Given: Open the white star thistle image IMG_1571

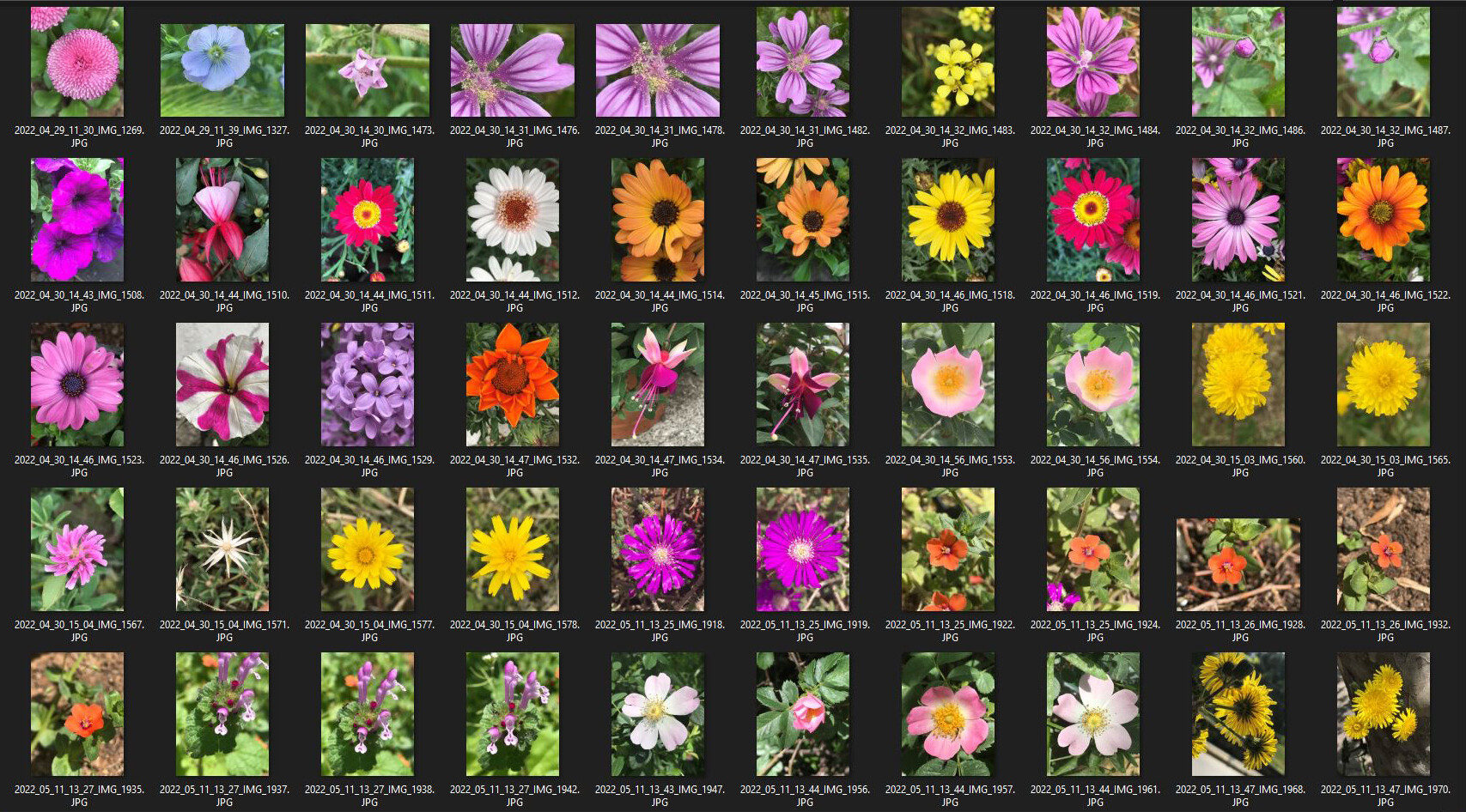Looking at the screenshot, I should 222,549.
